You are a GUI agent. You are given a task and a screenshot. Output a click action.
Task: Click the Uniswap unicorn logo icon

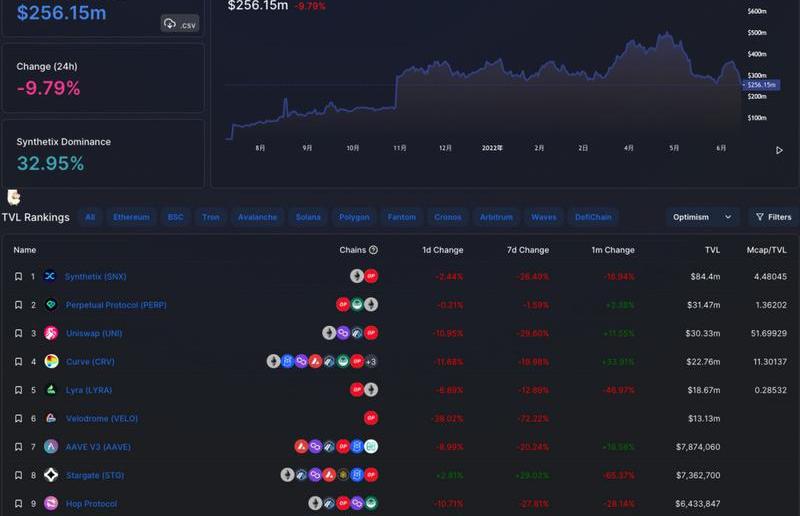point(51,333)
